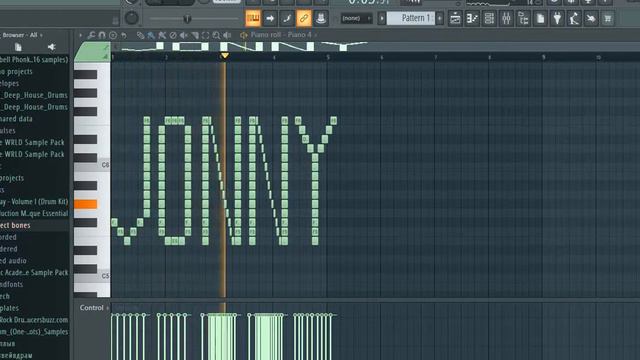The width and height of the screenshot is (640, 360).
Task: Open the Mixer view icon
Action: tap(506, 18)
